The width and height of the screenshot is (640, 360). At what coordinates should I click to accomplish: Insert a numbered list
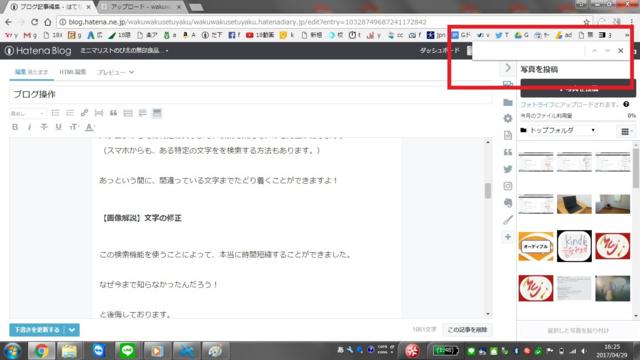click(70, 113)
